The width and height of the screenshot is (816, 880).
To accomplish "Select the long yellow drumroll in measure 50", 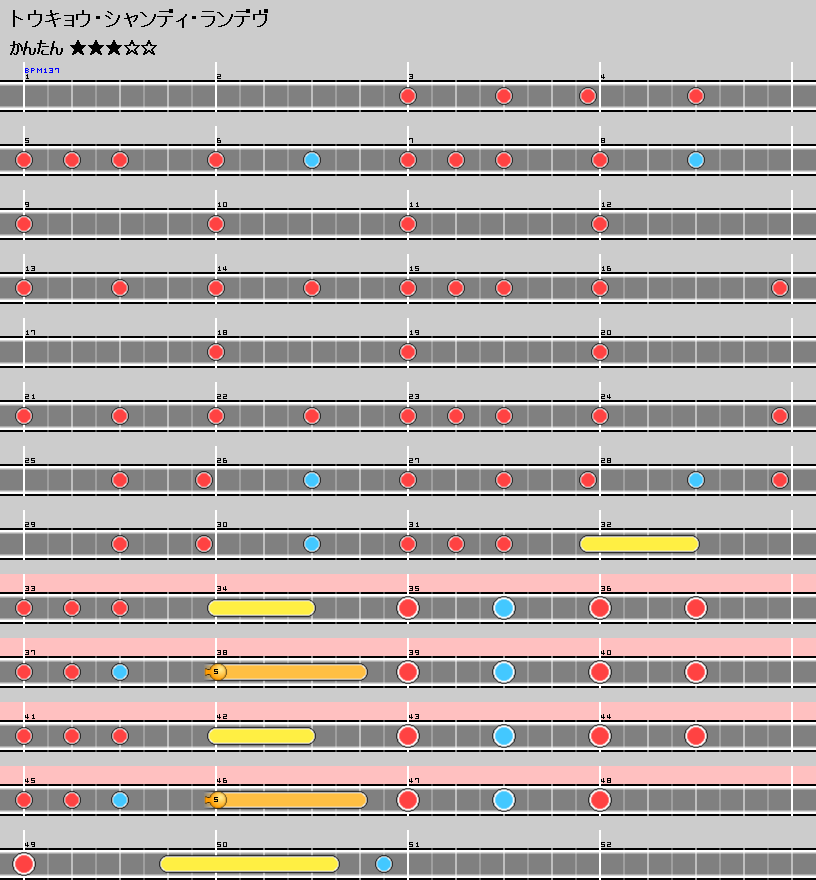I will point(250,864).
